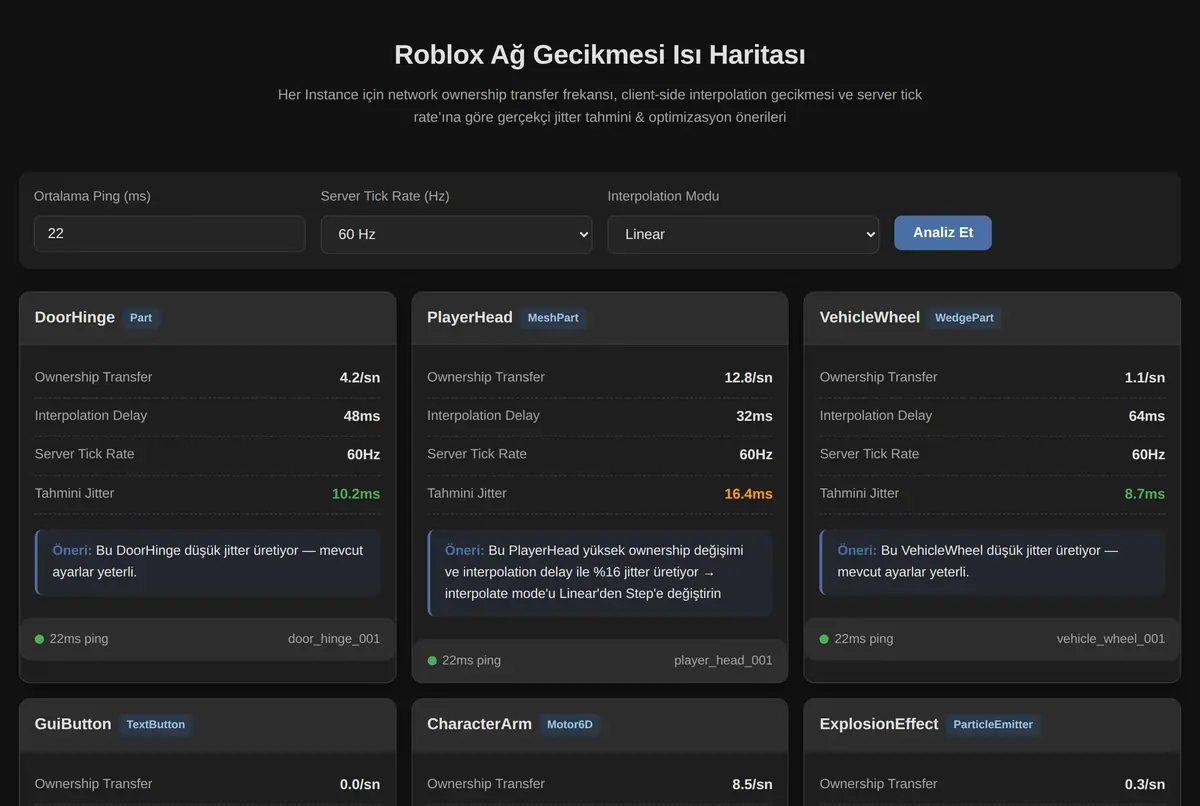Viewport: 1200px width, 806px height.
Task: Click the ParticleEmitter badge on ExplosionEffect
Action: pyautogui.click(x=993, y=724)
